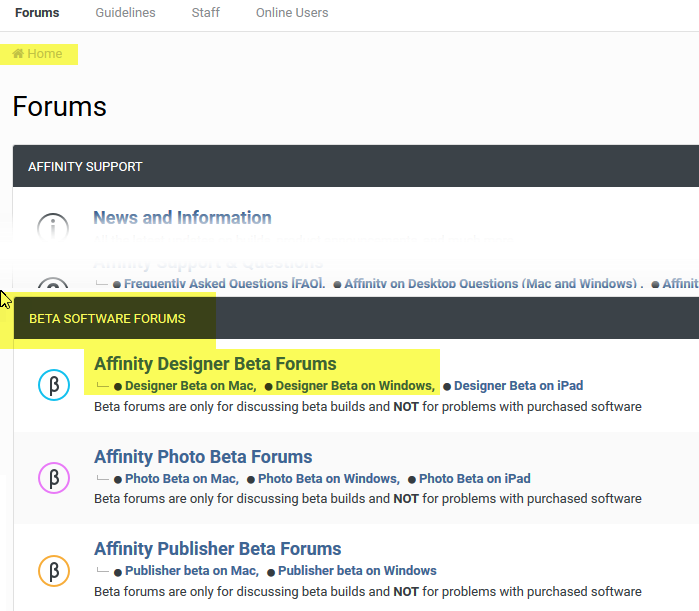Screen dimensions: 699x611
Task: Click the blue beta icon for Designer
Action: 54,385
